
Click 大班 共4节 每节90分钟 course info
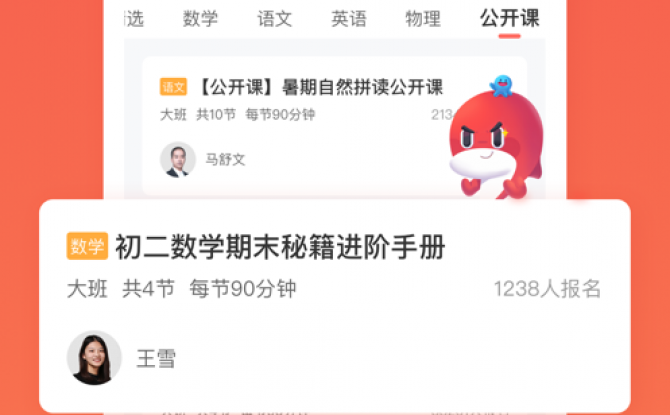pyautogui.click(x=182, y=288)
